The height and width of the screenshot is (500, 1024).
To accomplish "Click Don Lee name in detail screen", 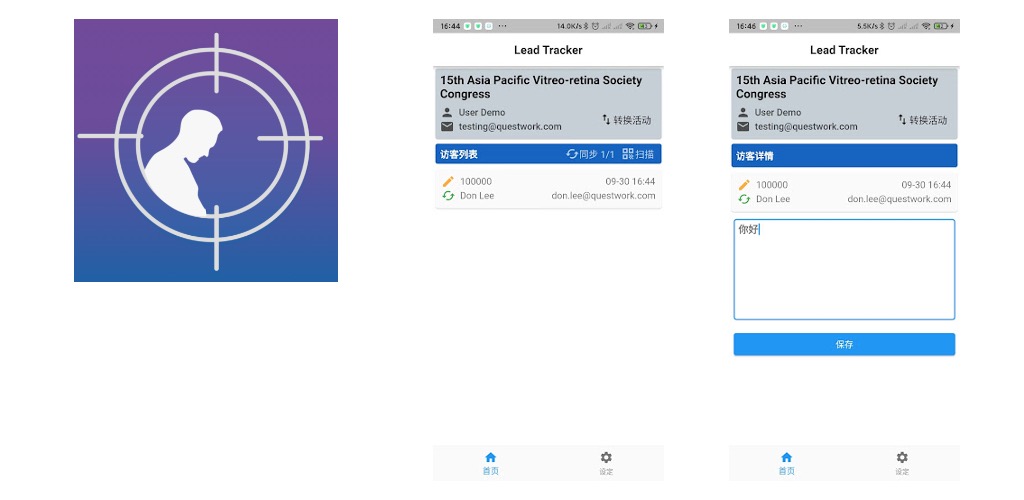I will tap(773, 199).
